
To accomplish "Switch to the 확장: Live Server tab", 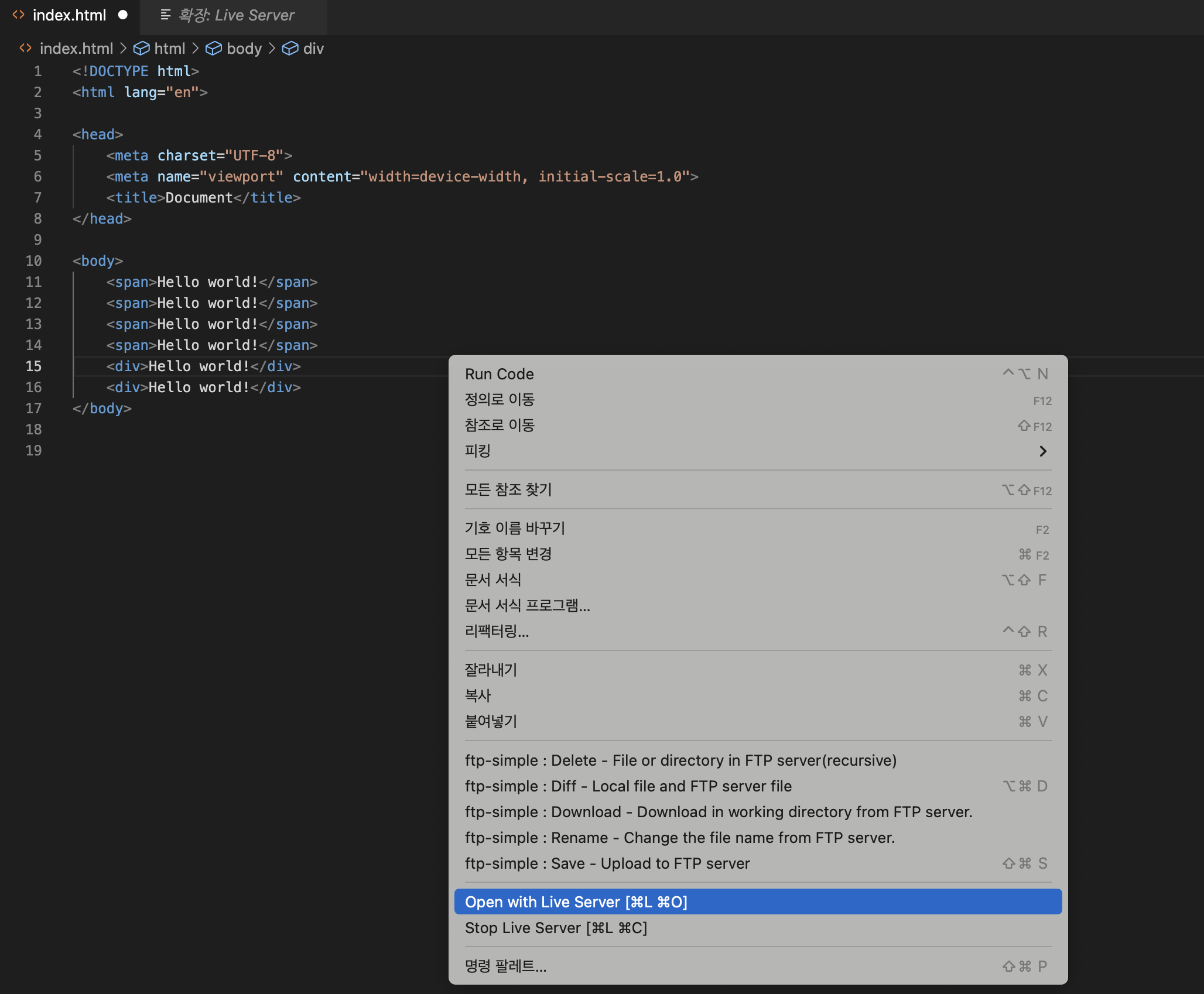I will 236,15.
